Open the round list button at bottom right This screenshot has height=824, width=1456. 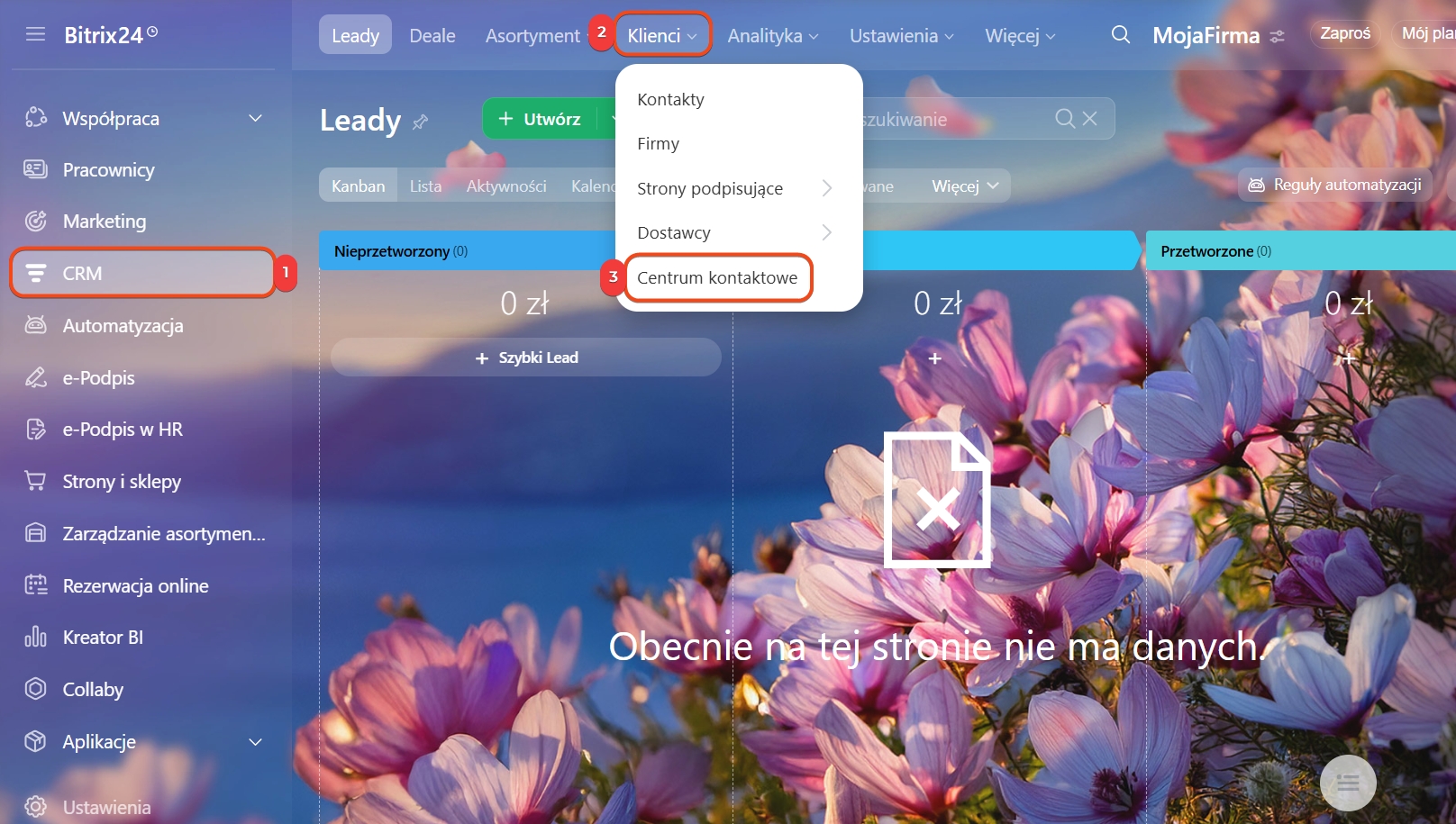coord(1348,783)
